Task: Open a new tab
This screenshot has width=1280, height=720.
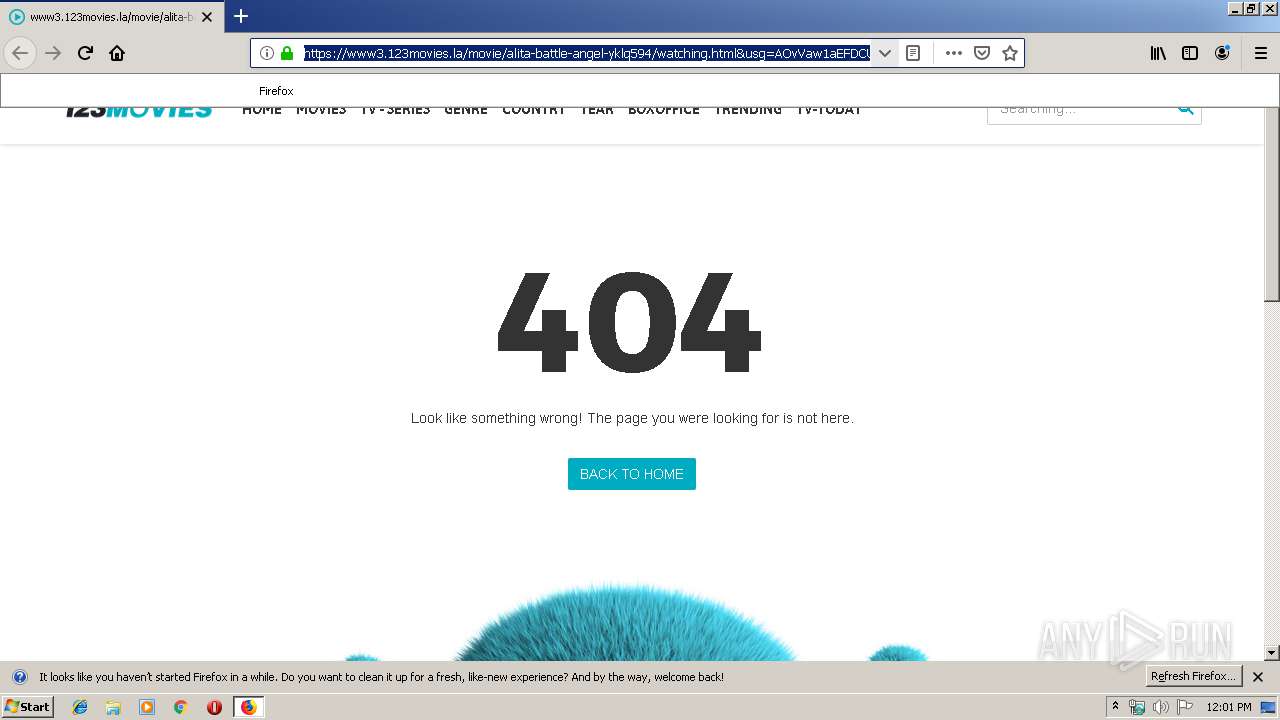Action: pos(241,16)
